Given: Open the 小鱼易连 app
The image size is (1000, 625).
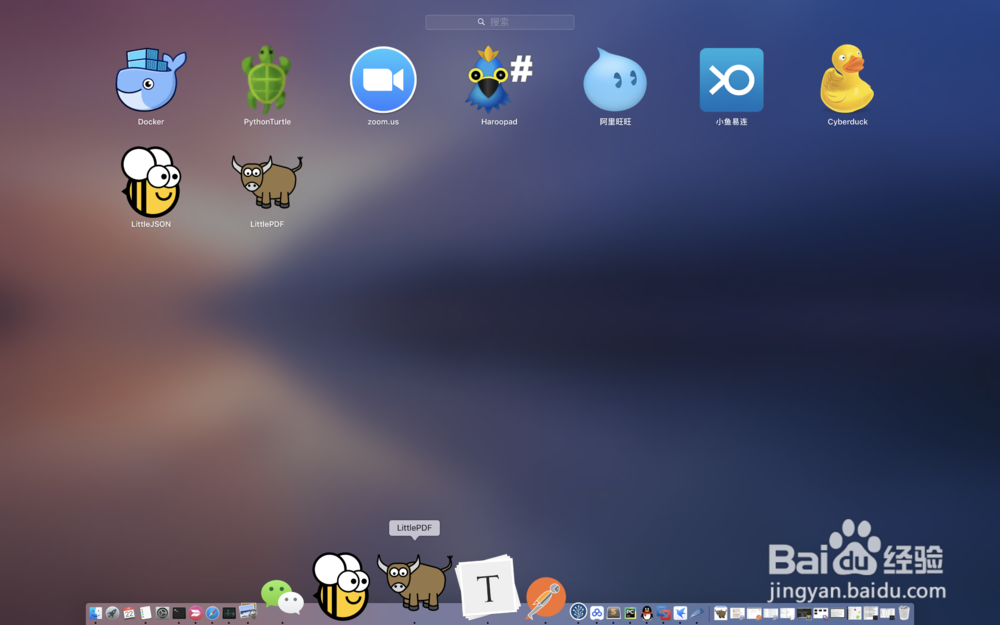Looking at the screenshot, I should (731, 80).
